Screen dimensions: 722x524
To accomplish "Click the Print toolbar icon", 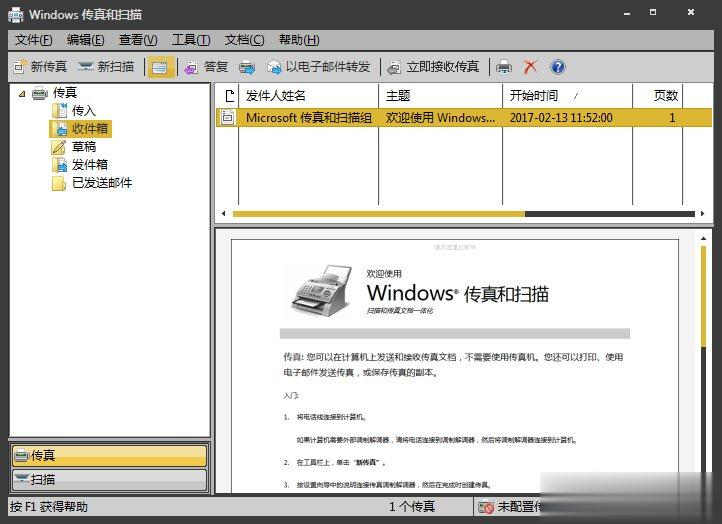I will (504, 68).
